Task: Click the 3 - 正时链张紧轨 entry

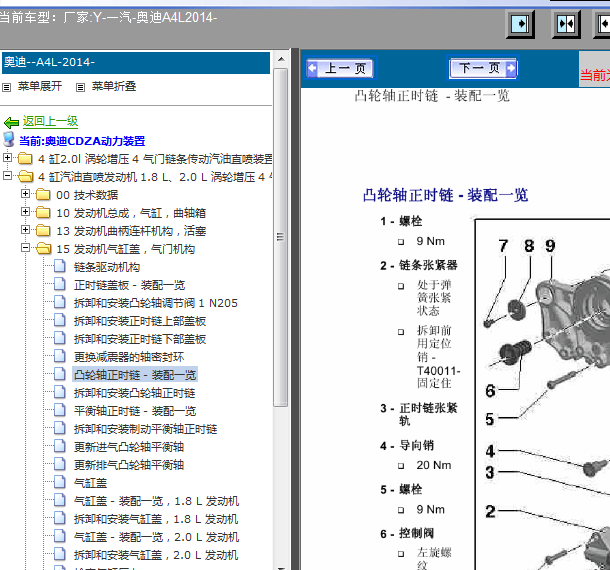Action: pyautogui.click(x=419, y=414)
